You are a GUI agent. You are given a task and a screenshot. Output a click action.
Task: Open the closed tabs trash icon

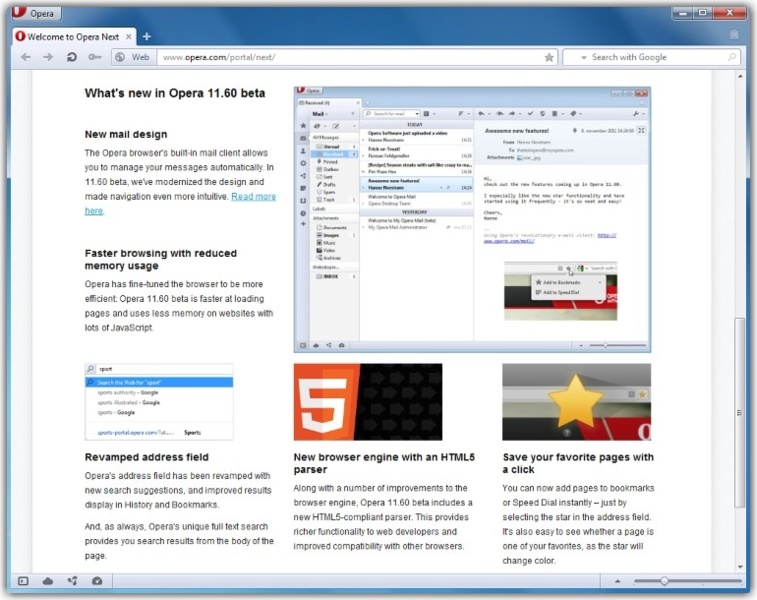coord(734,35)
